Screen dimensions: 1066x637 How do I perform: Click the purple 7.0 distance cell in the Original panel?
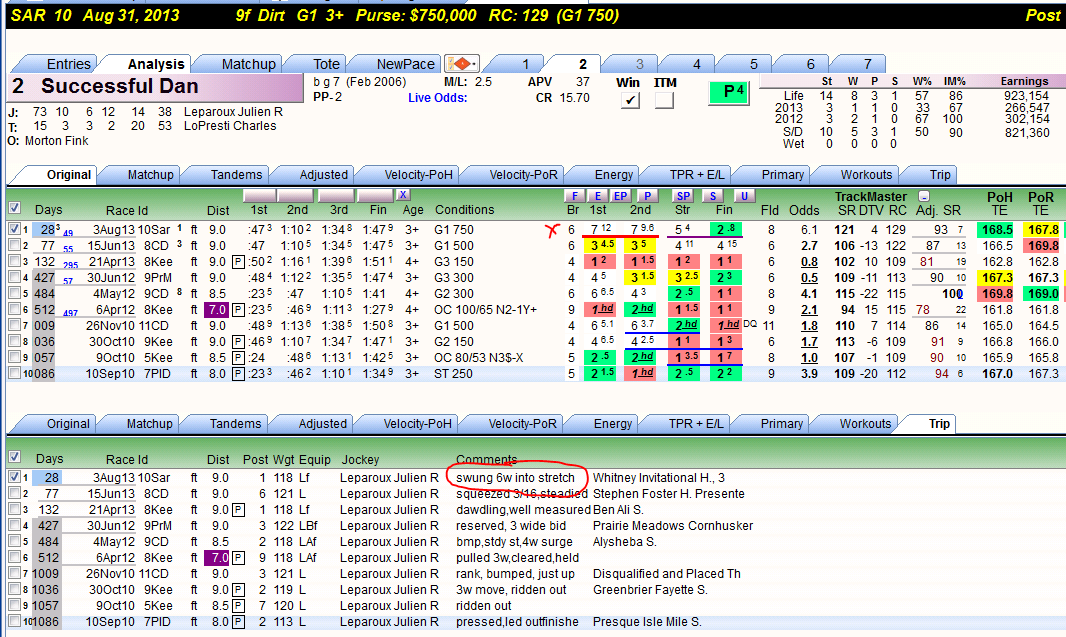217,310
